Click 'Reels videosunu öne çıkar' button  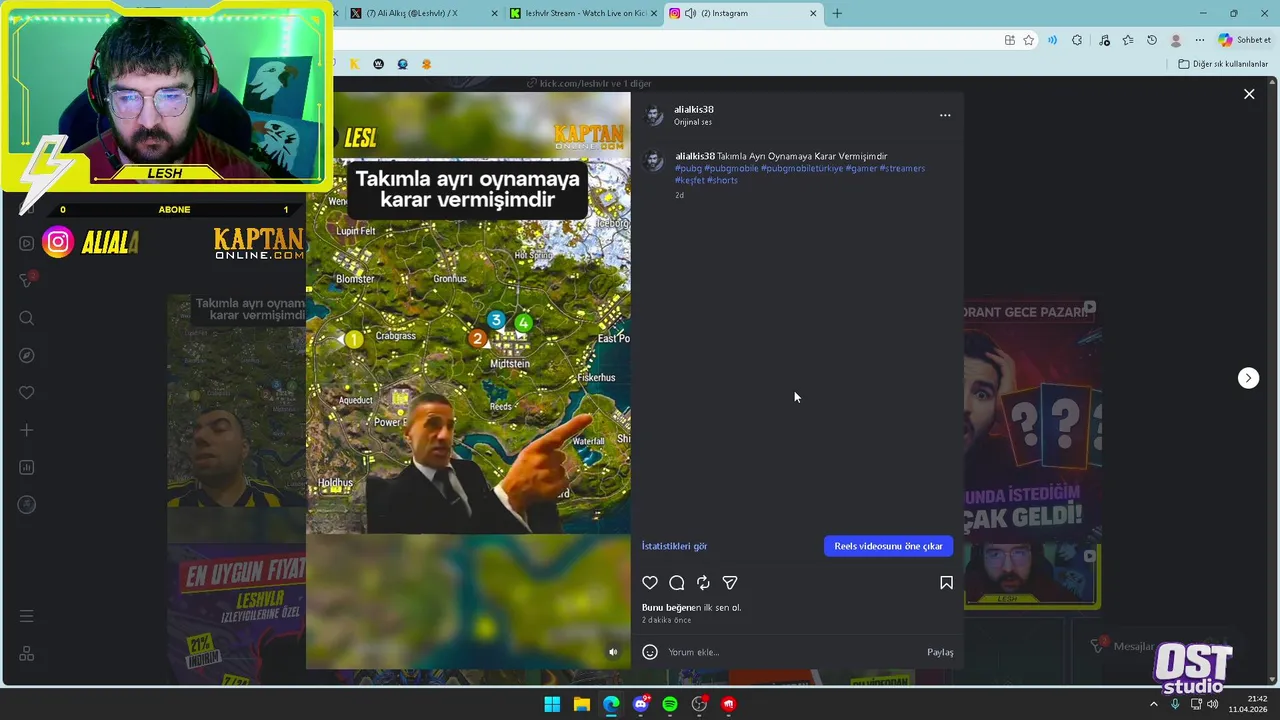click(x=888, y=546)
